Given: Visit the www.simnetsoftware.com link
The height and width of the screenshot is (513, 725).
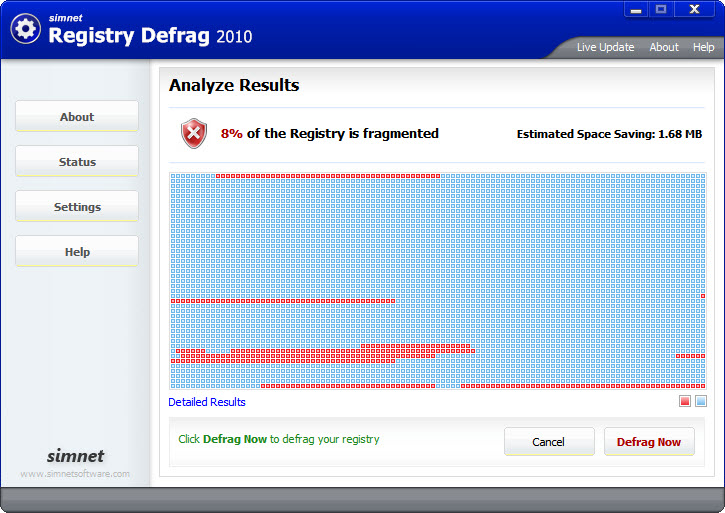Looking at the screenshot, I should pos(75,474).
